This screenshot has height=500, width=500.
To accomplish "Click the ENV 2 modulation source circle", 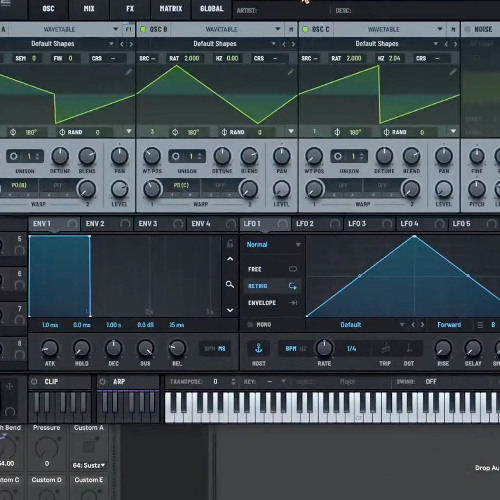I will coord(125,224).
